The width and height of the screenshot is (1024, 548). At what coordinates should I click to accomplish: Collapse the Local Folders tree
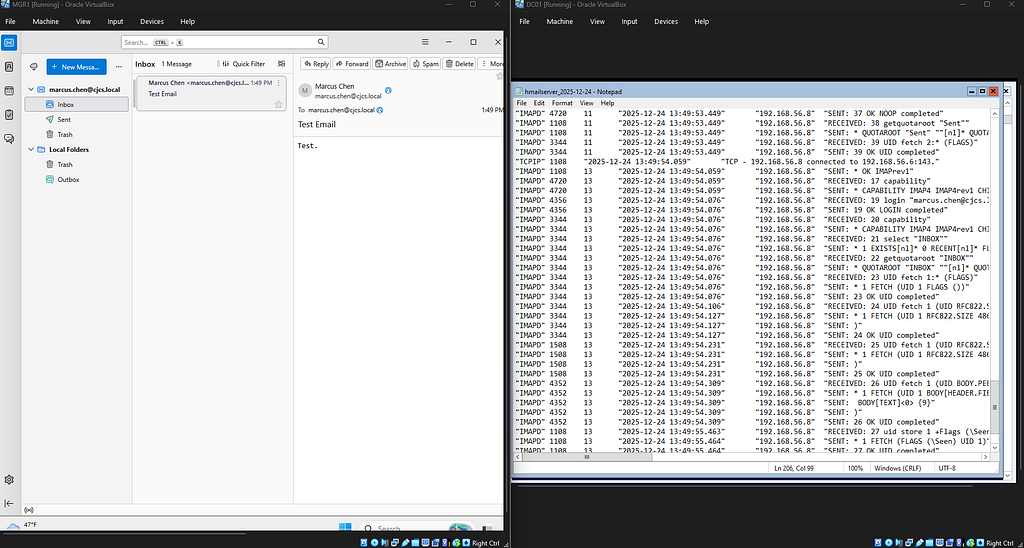point(30,150)
